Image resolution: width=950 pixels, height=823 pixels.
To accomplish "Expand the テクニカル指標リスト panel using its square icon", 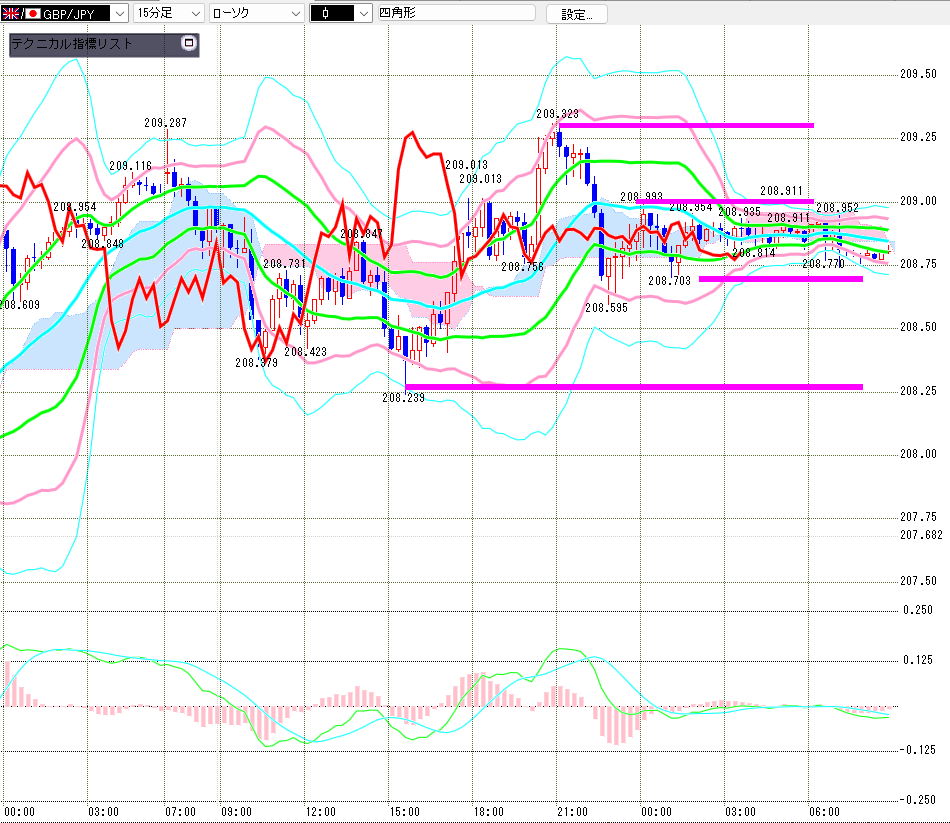I will 189,43.
